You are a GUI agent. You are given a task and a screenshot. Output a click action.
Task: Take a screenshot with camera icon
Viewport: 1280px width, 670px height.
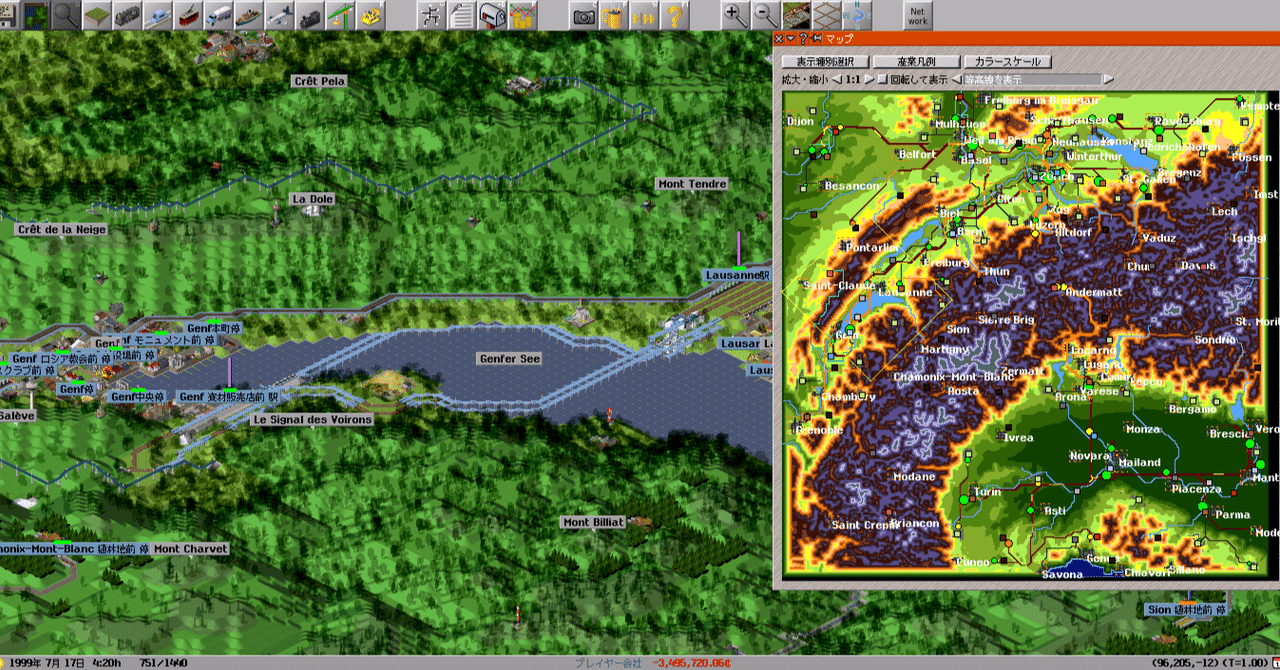tap(584, 15)
